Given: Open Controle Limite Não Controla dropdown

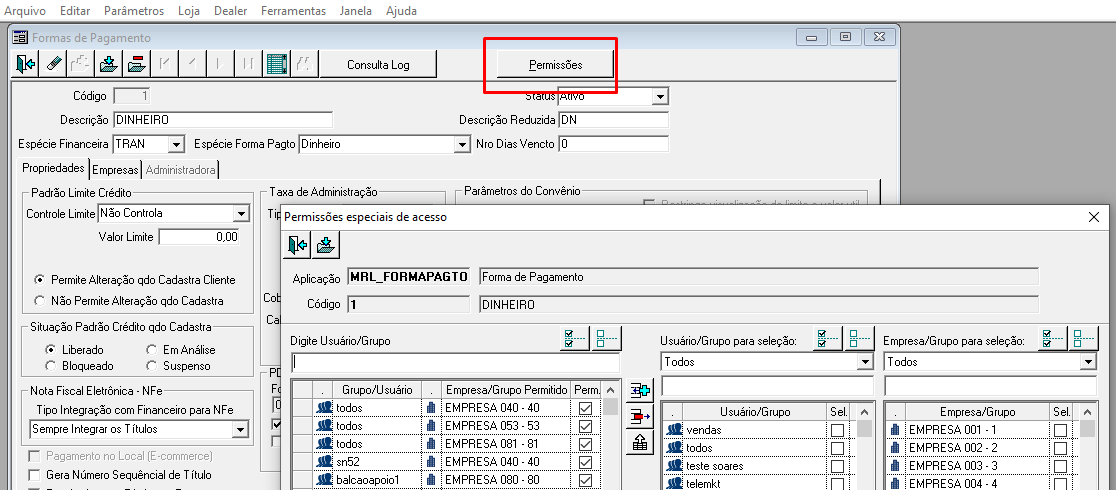Looking at the screenshot, I should [x=241, y=213].
